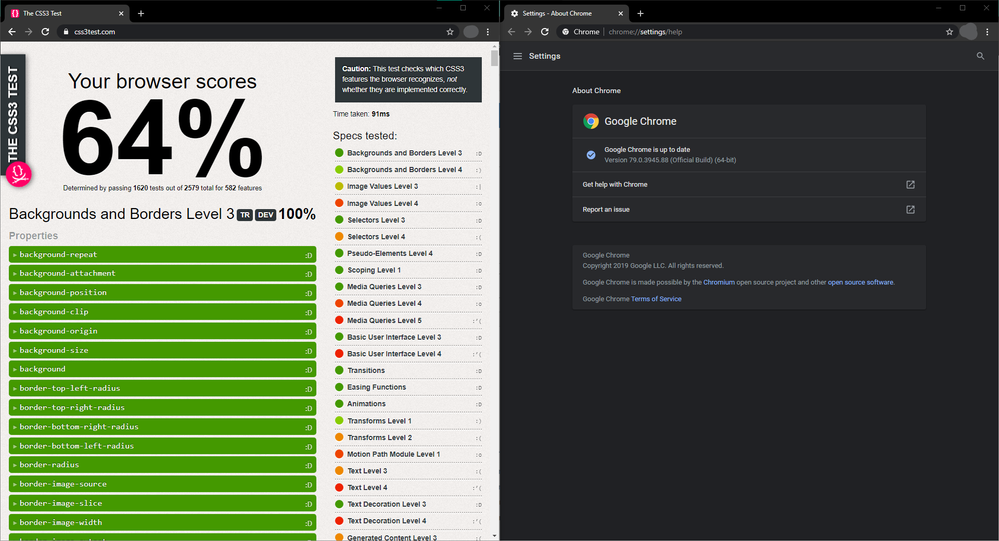Viewport: 999px width, 541px height.
Task: Go forward in CSS3 Test window
Action: [28, 31]
